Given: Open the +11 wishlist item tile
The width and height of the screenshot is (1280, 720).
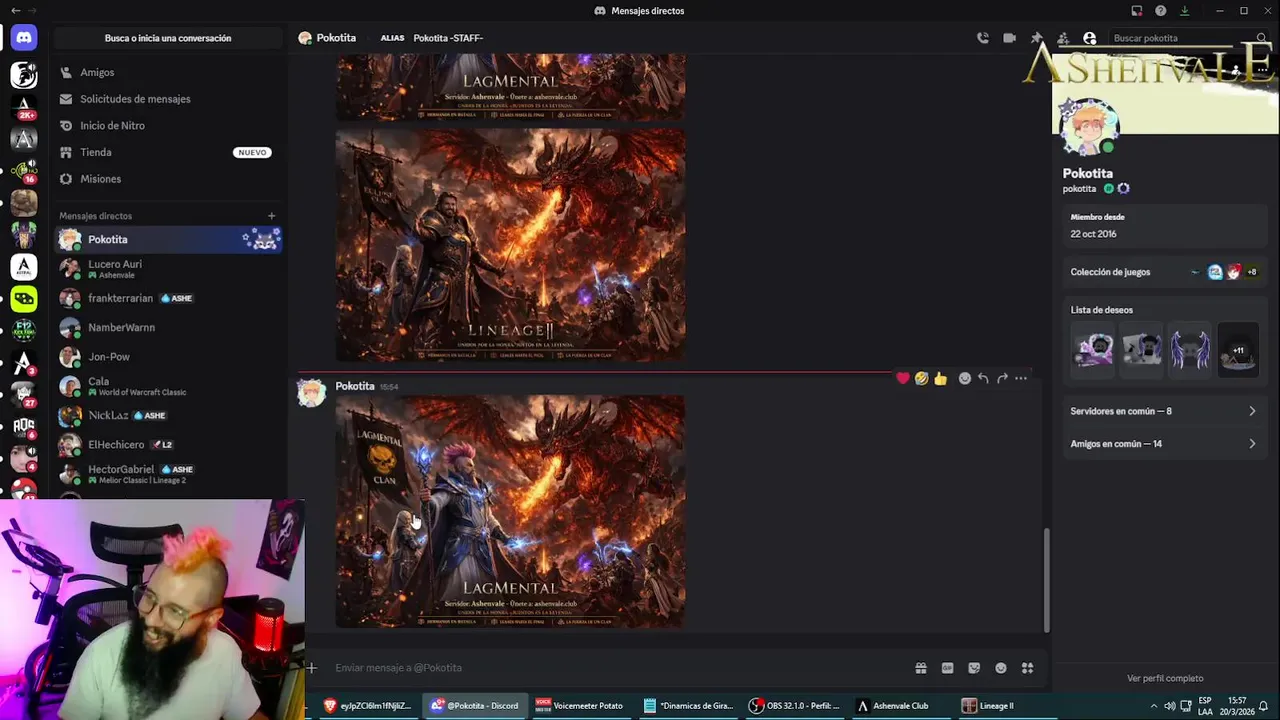Looking at the screenshot, I should pyautogui.click(x=1238, y=350).
